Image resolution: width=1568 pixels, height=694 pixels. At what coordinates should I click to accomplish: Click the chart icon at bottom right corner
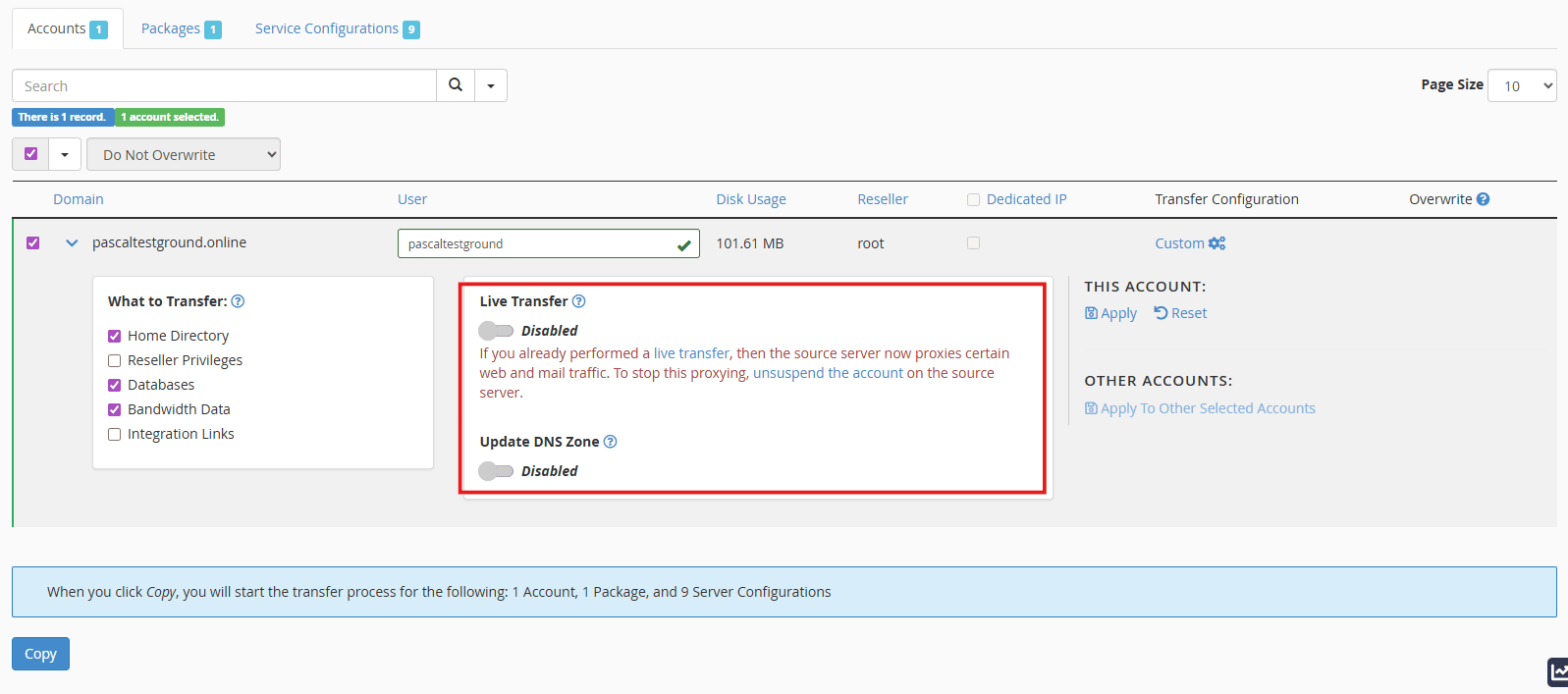[1558, 671]
